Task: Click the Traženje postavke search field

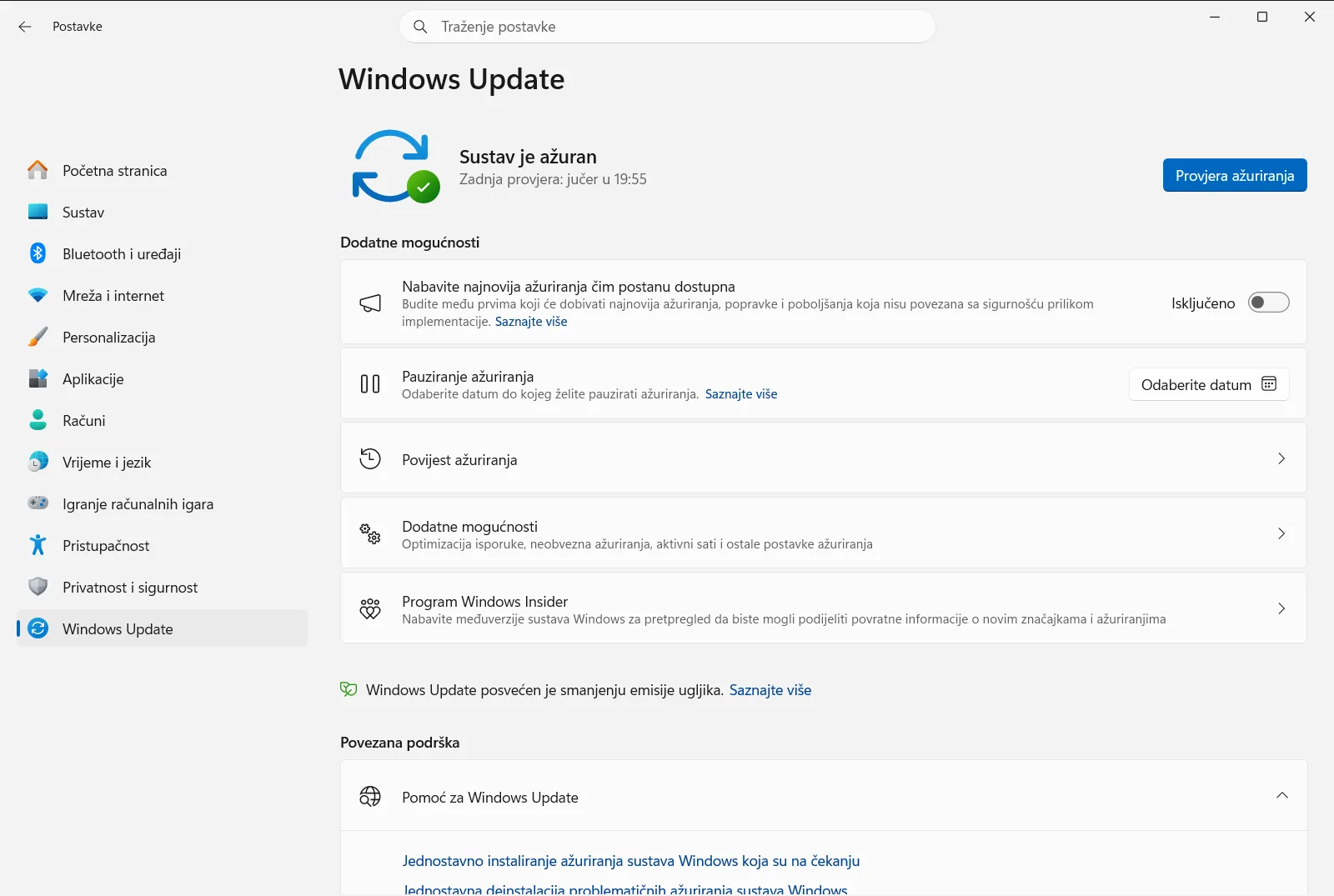Action: coord(667,27)
